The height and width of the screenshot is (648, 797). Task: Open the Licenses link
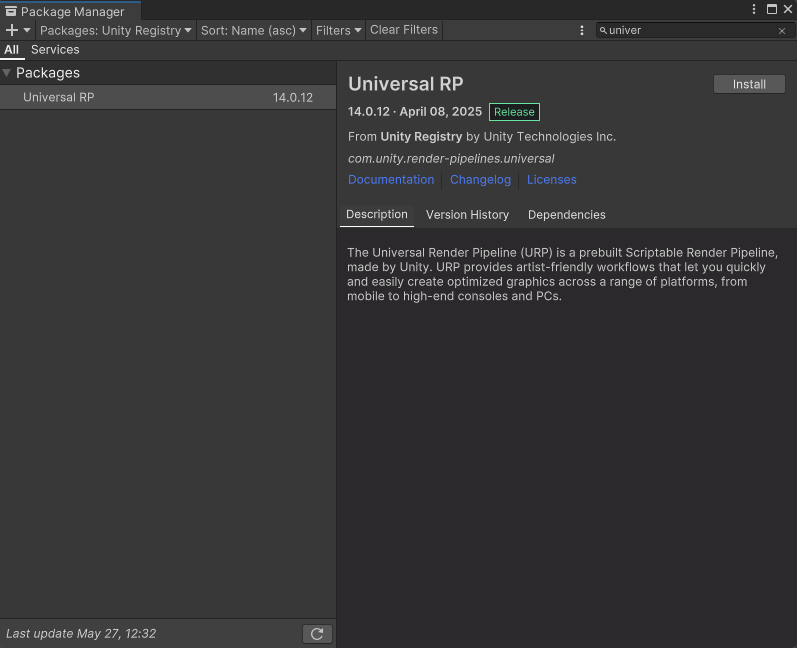[551, 180]
